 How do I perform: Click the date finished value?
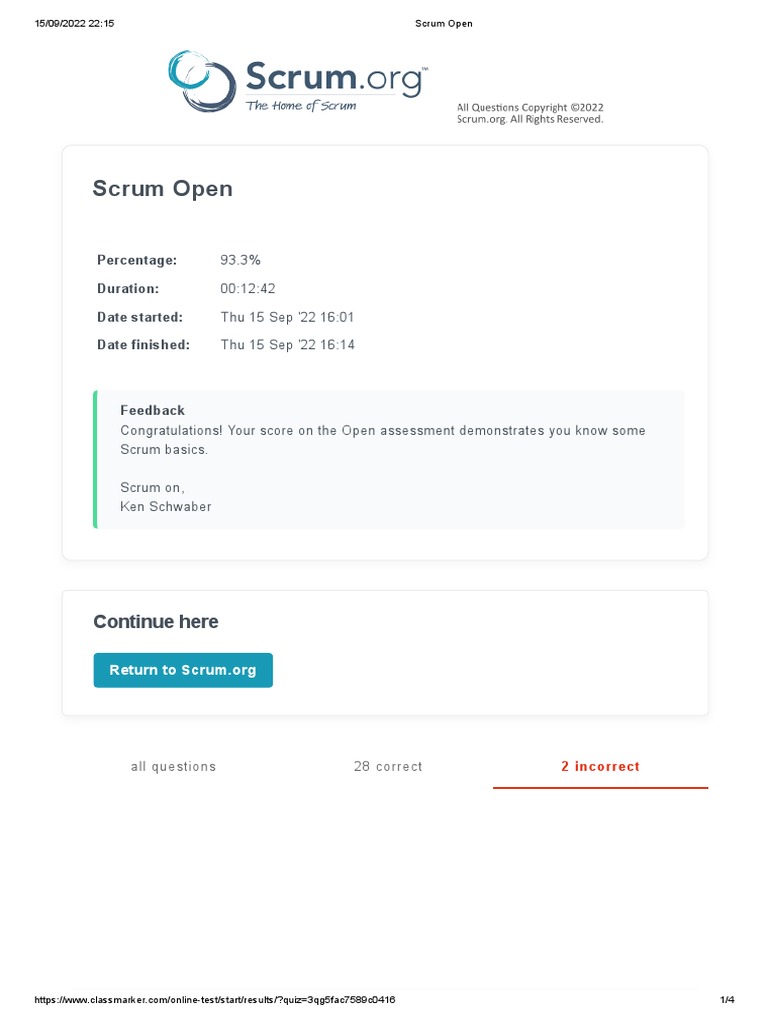287,345
